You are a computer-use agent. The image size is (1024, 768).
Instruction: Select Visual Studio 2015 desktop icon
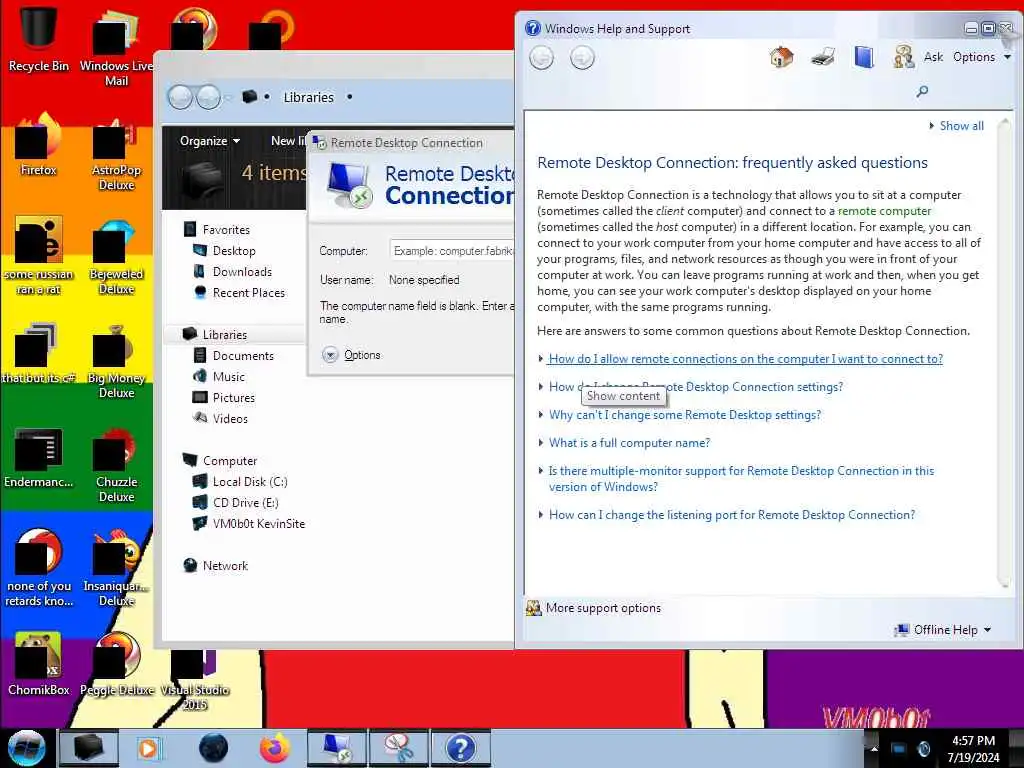coord(194,679)
